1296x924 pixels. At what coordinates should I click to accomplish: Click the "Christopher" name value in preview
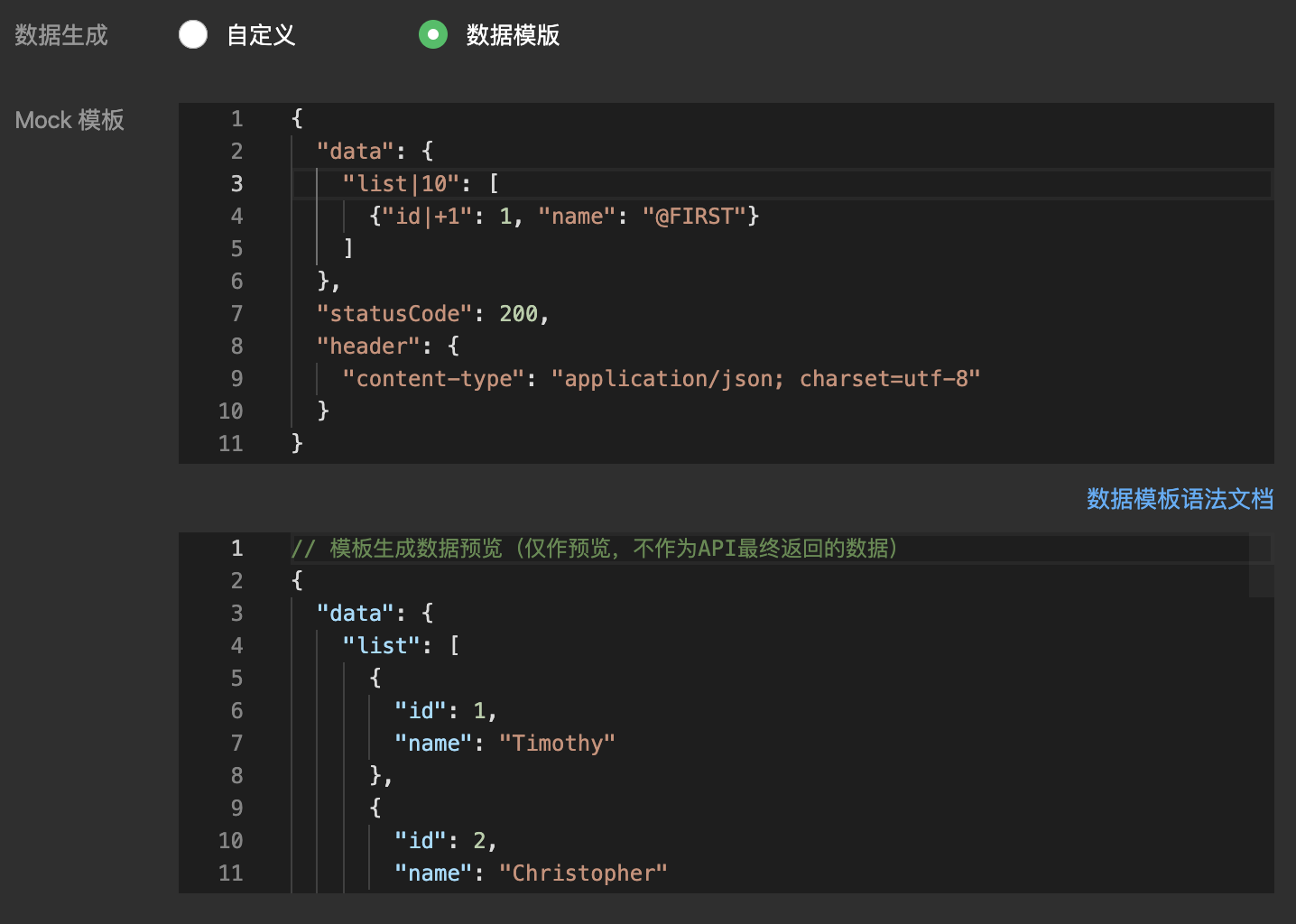(x=583, y=873)
